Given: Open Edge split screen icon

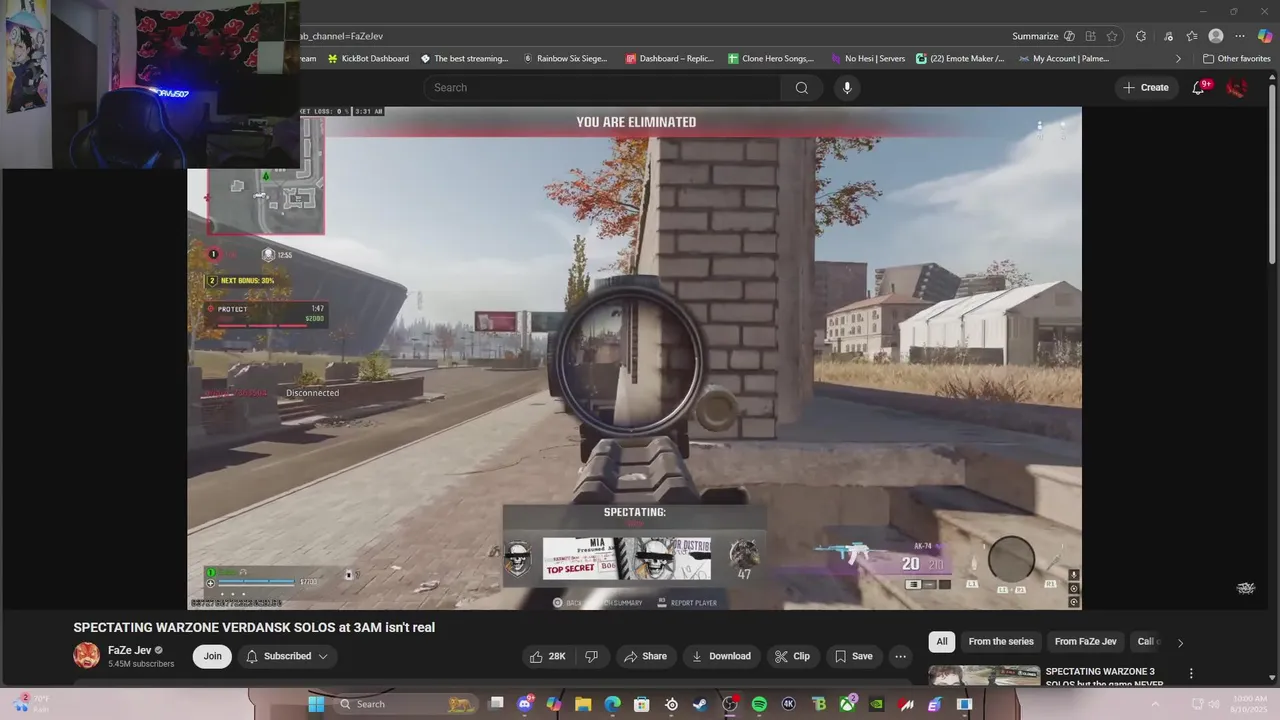Looking at the screenshot, I should (x=1090, y=36).
